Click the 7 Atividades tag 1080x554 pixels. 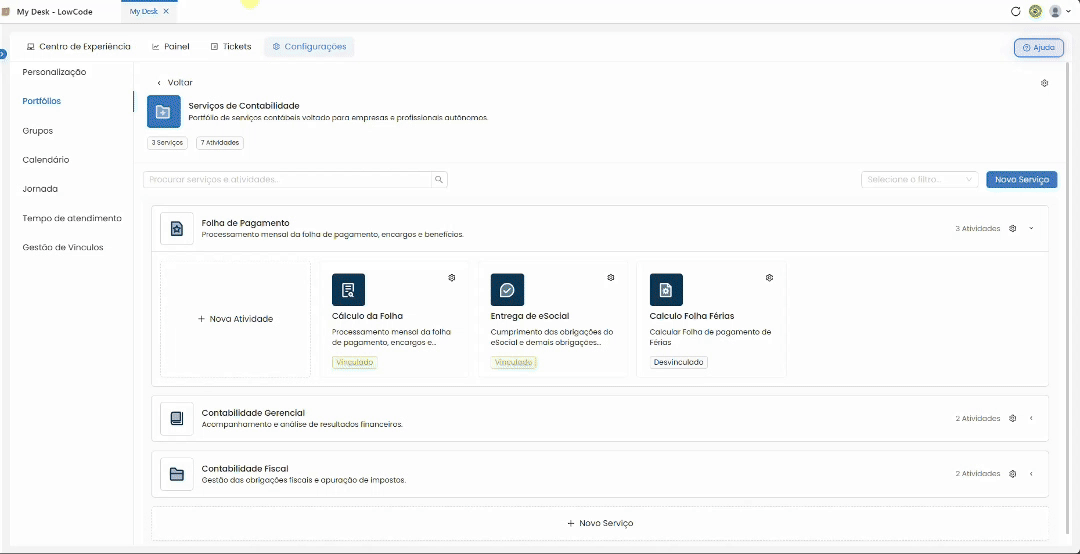coord(220,143)
